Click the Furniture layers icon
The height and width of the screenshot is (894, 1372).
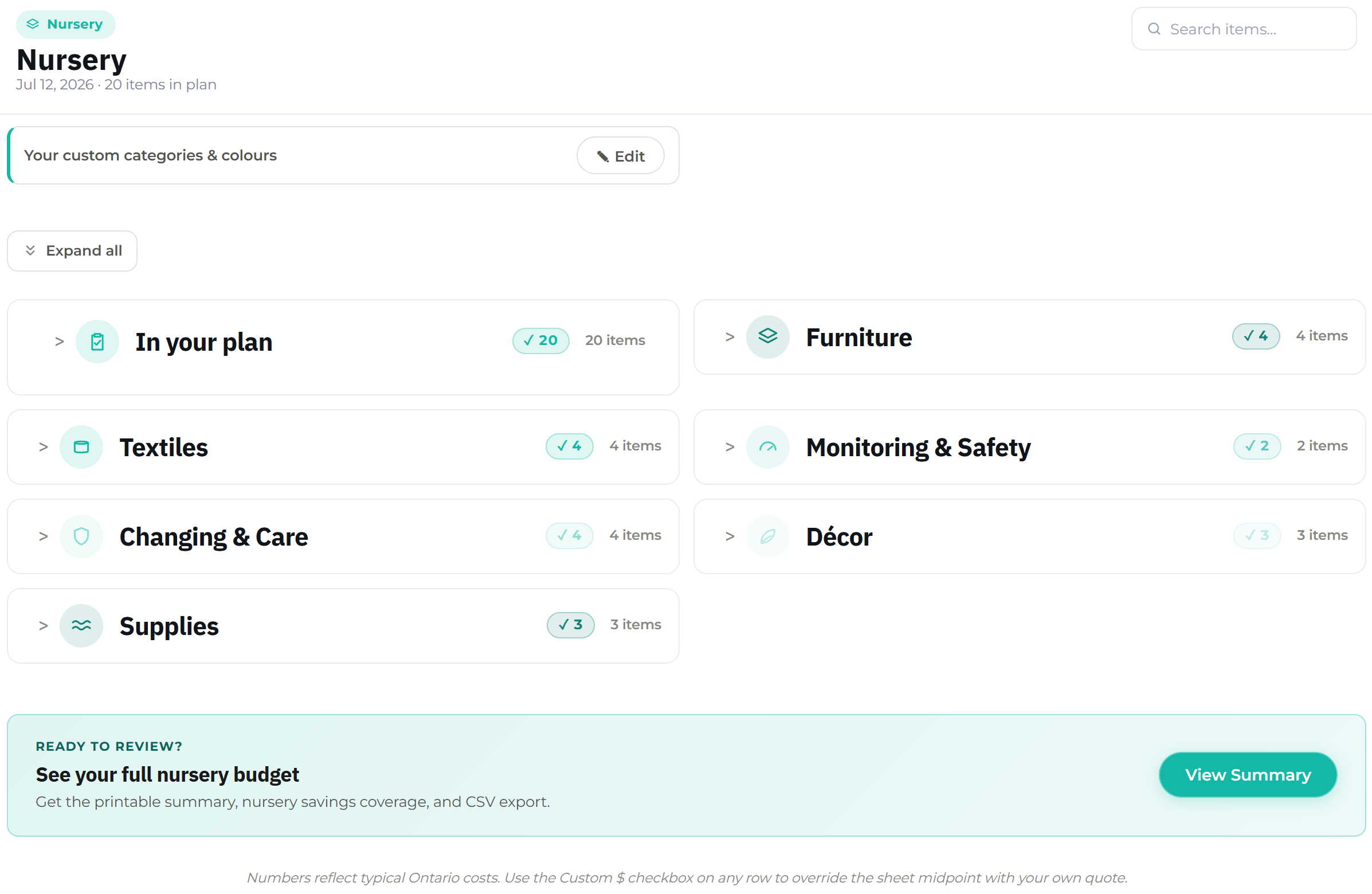[x=767, y=336]
